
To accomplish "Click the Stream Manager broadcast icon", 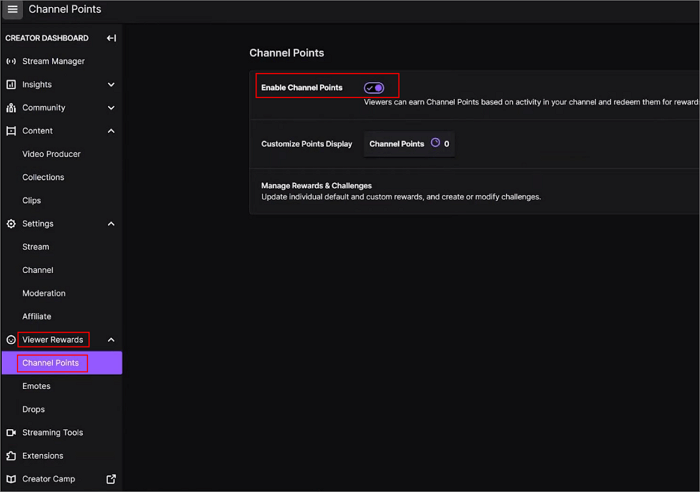I will click(11, 61).
